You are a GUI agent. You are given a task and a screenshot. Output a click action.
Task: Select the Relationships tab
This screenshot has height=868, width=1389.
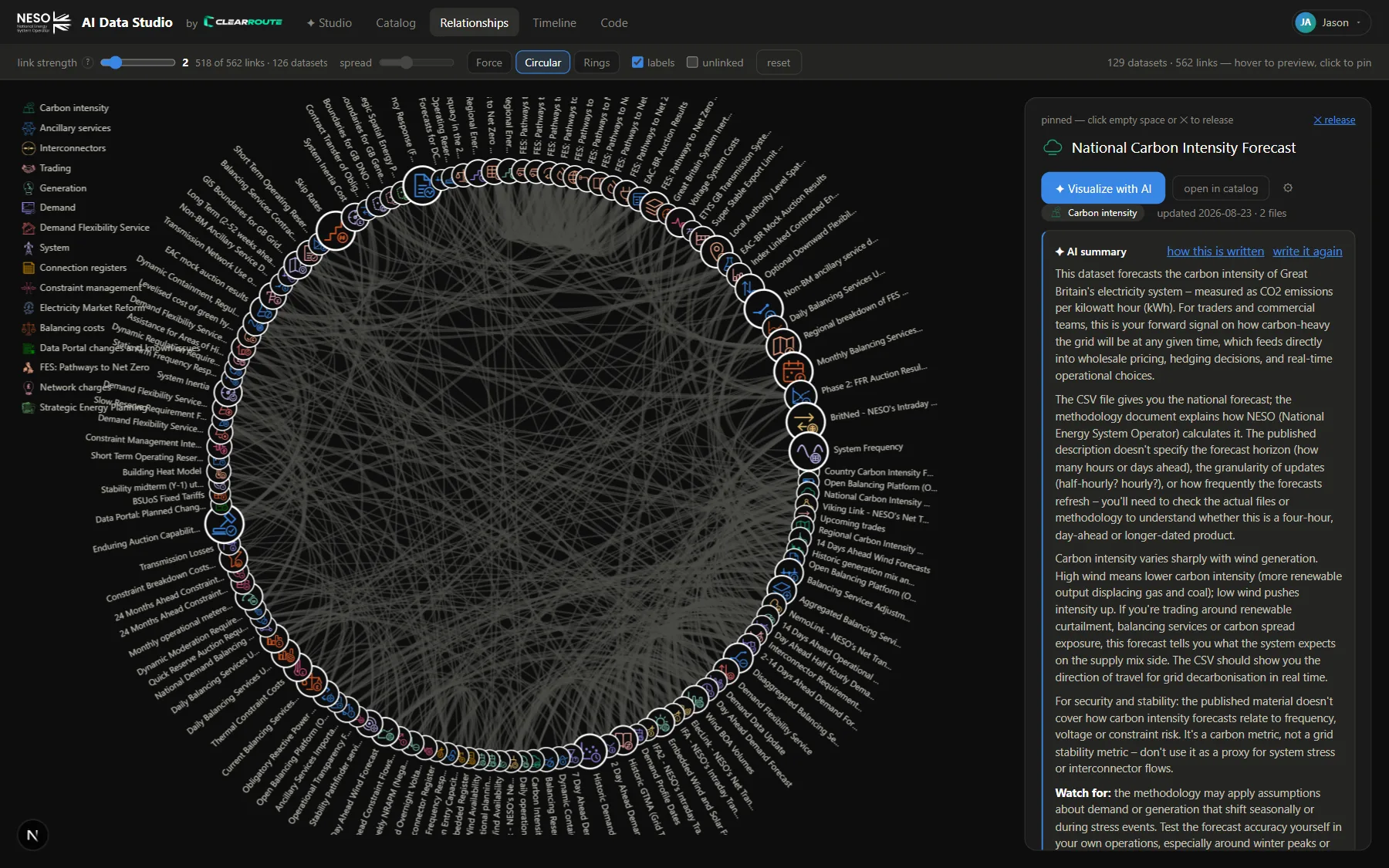pos(475,23)
